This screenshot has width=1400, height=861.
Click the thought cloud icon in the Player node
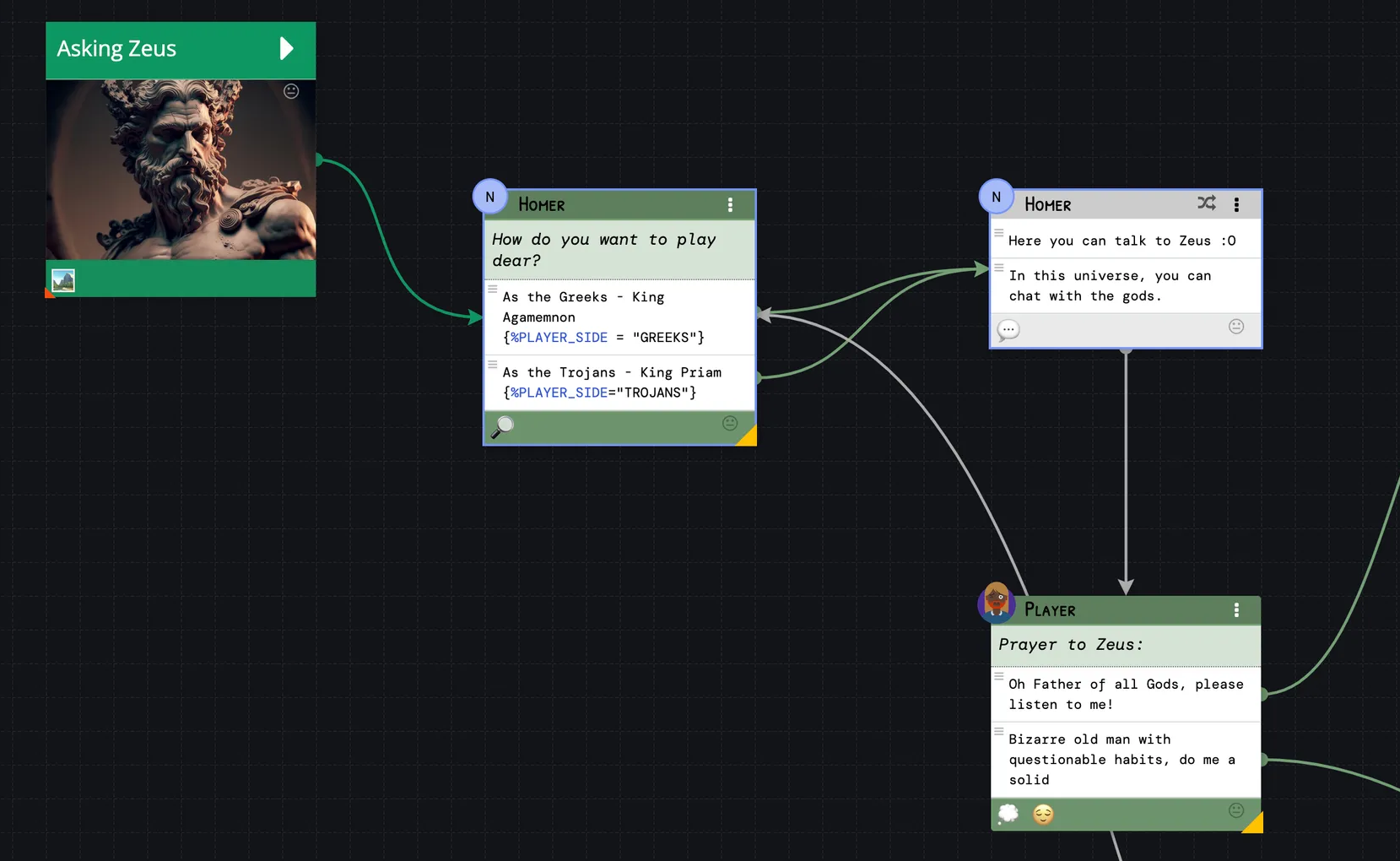pyautogui.click(x=1008, y=814)
